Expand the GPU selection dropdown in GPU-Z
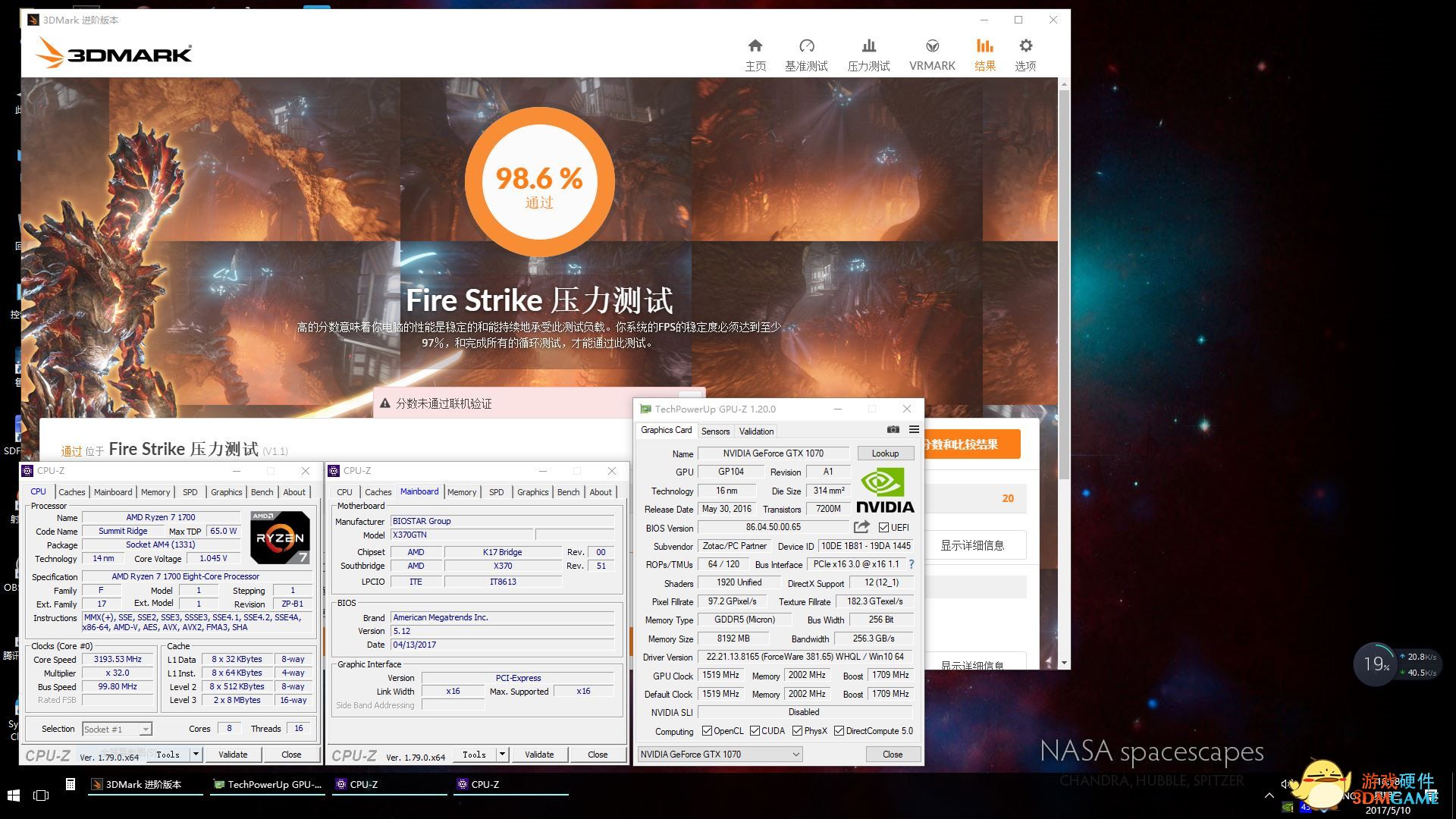The width and height of the screenshot is (1456, 819). tap(795, 755)
